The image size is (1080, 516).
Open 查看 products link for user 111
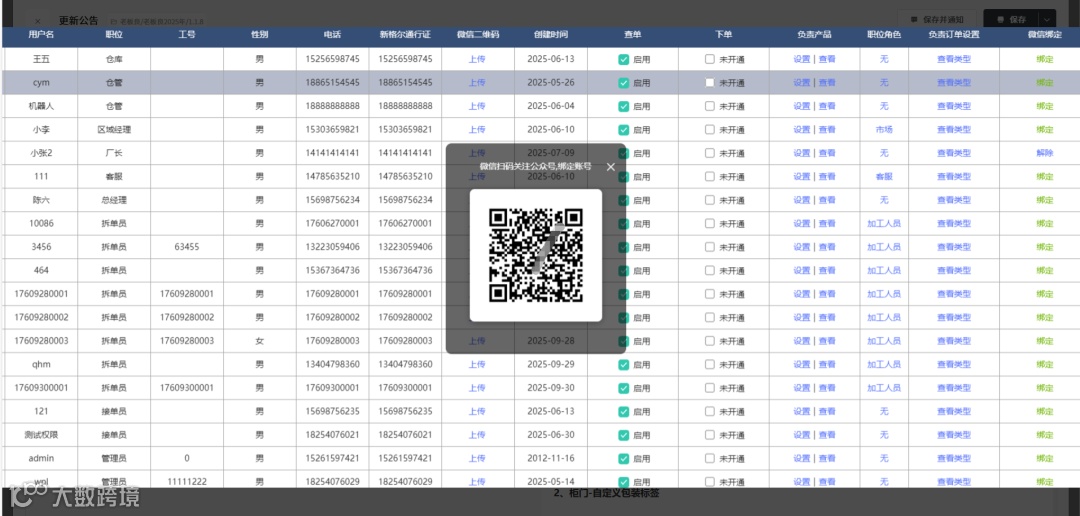[827, 176]
